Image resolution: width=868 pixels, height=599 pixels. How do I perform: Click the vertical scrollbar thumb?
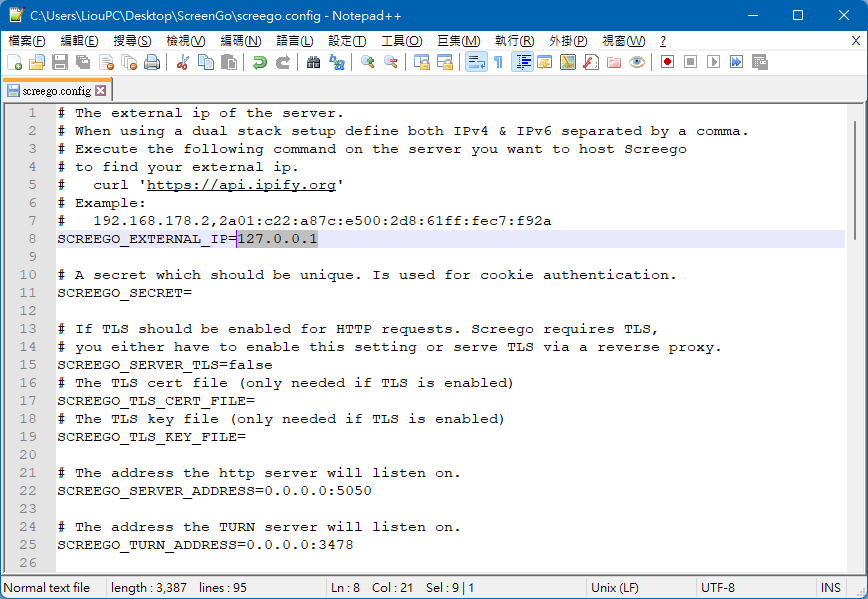[855, 180]
